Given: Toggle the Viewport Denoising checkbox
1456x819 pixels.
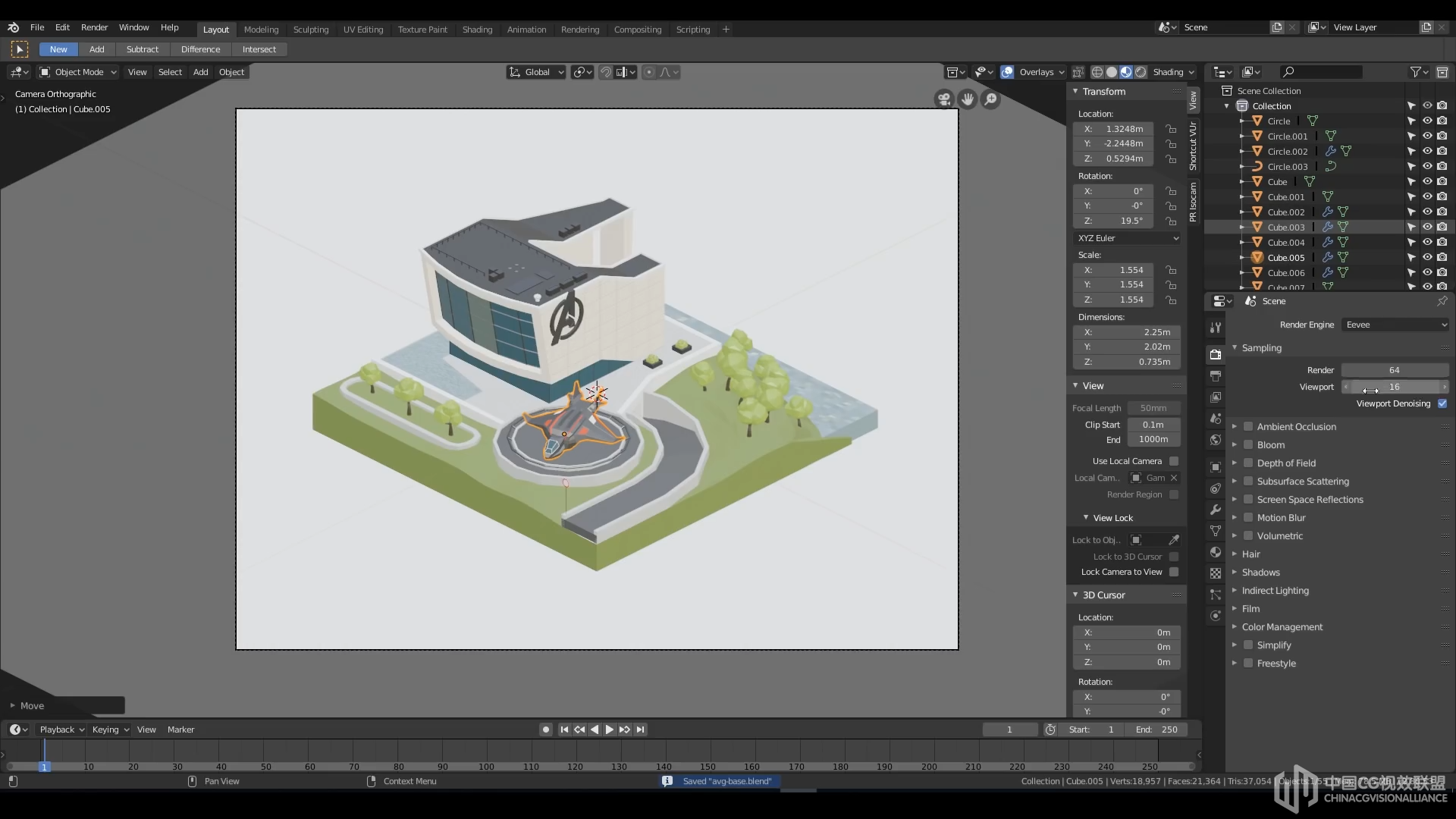Looking at the screenshot, I should [1442, 403].
